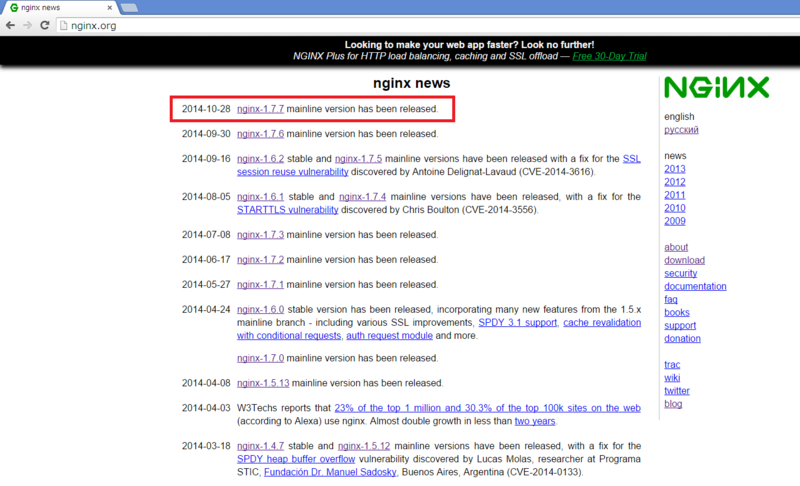This screenshot has width=800, height=486.
Task: Go to the download page
Action: coord(684,260)
